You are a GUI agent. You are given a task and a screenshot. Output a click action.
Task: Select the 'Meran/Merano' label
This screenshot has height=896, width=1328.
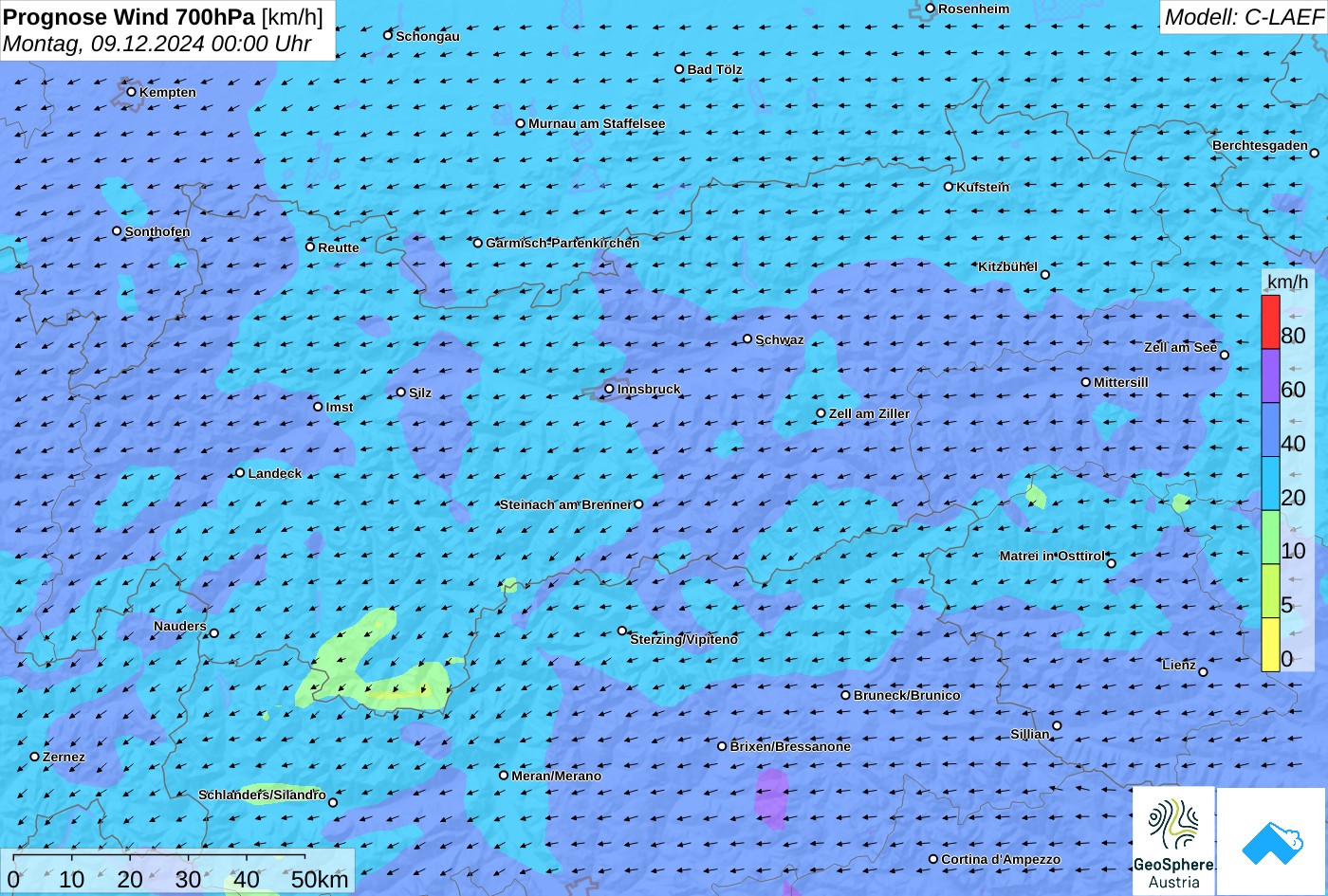point(557,776)
